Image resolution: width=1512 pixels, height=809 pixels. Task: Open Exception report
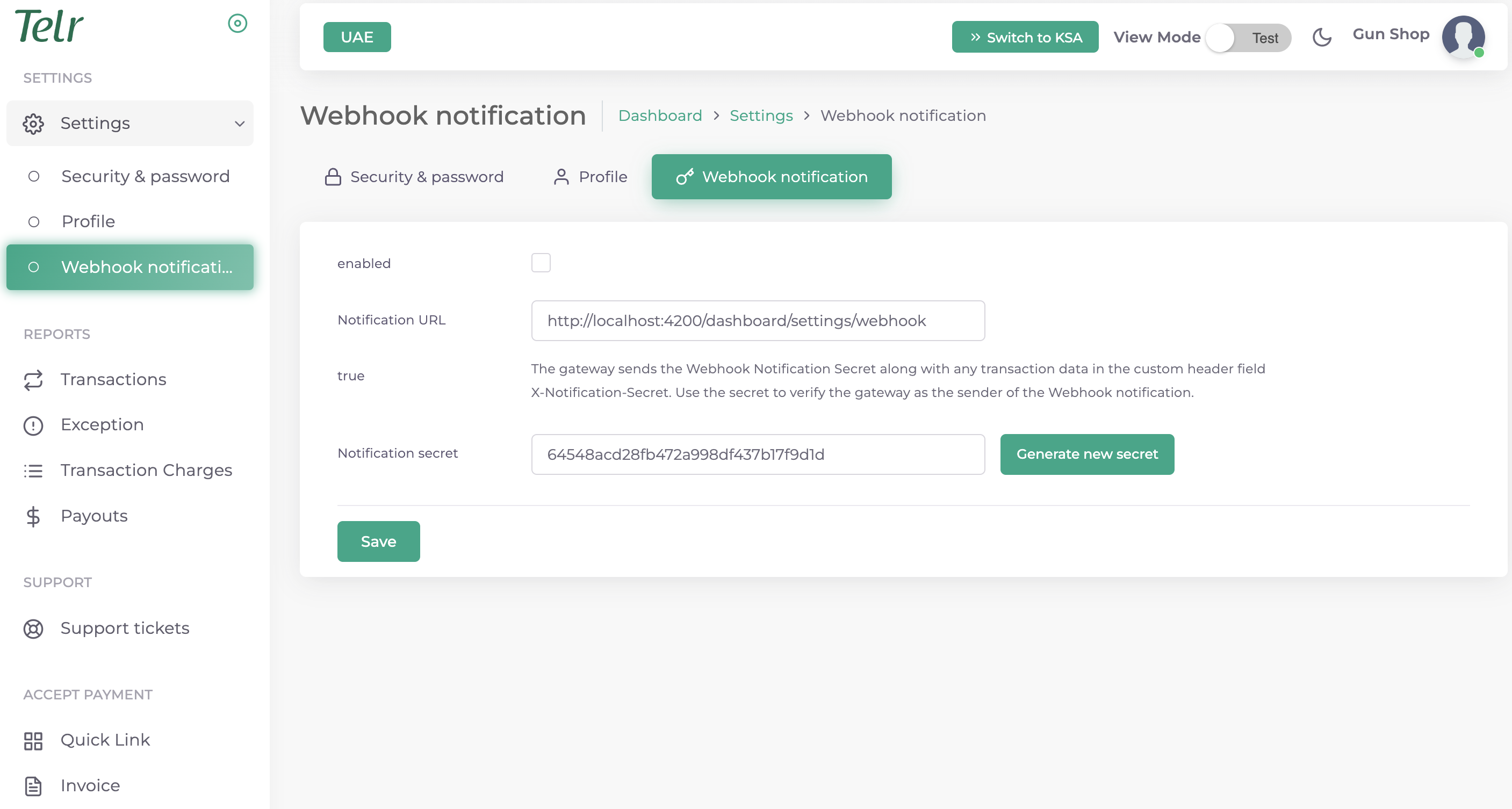tap(129, 425)
